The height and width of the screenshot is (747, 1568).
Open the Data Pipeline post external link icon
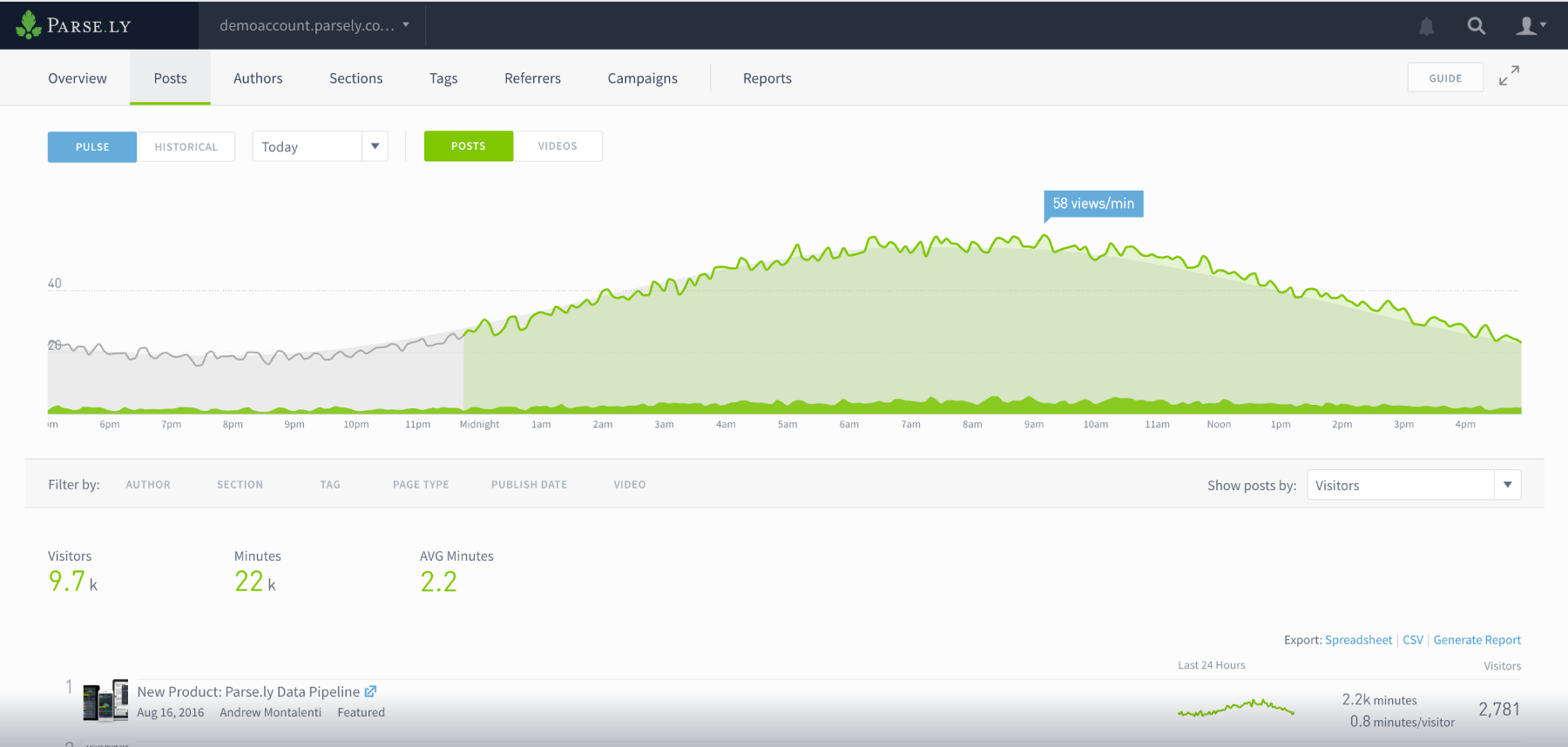point(370,691)
